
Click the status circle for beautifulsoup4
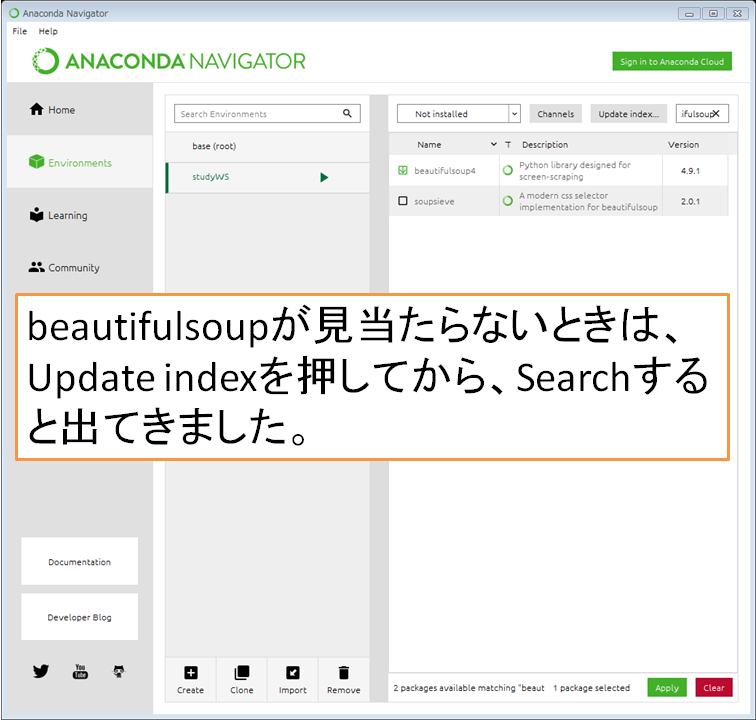tap(507, 170)
